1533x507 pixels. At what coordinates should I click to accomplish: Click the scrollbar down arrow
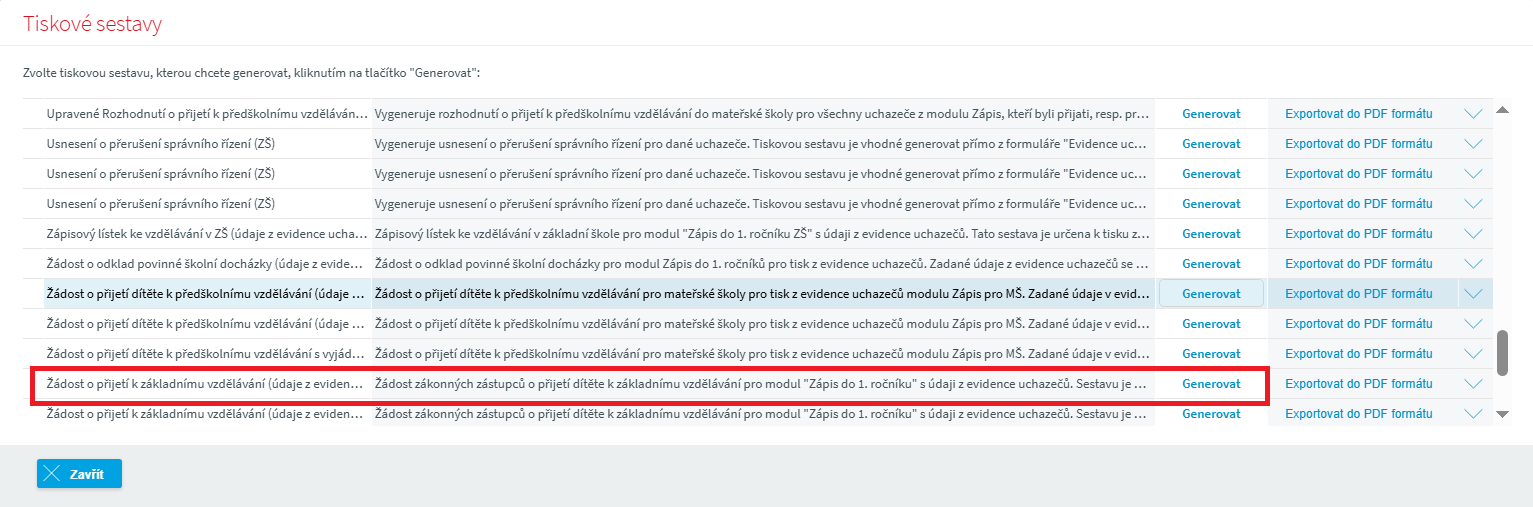pos(1501,414)
